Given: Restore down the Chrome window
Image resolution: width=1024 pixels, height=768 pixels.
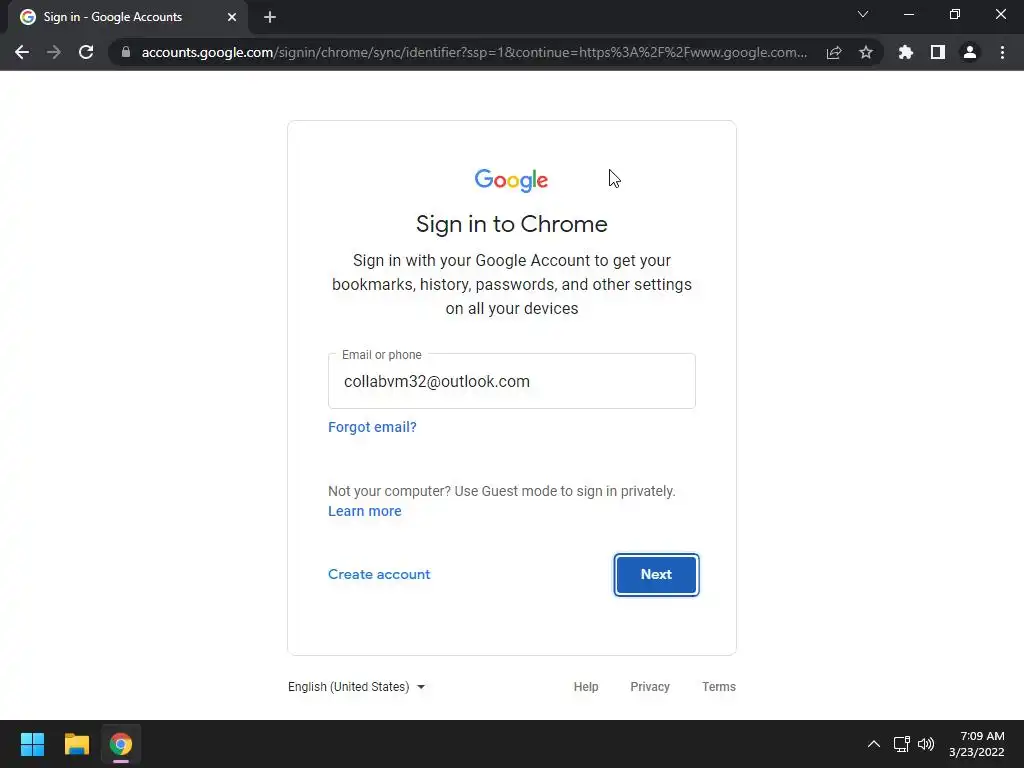Looking at the screenshot, I should coord(955,14).
